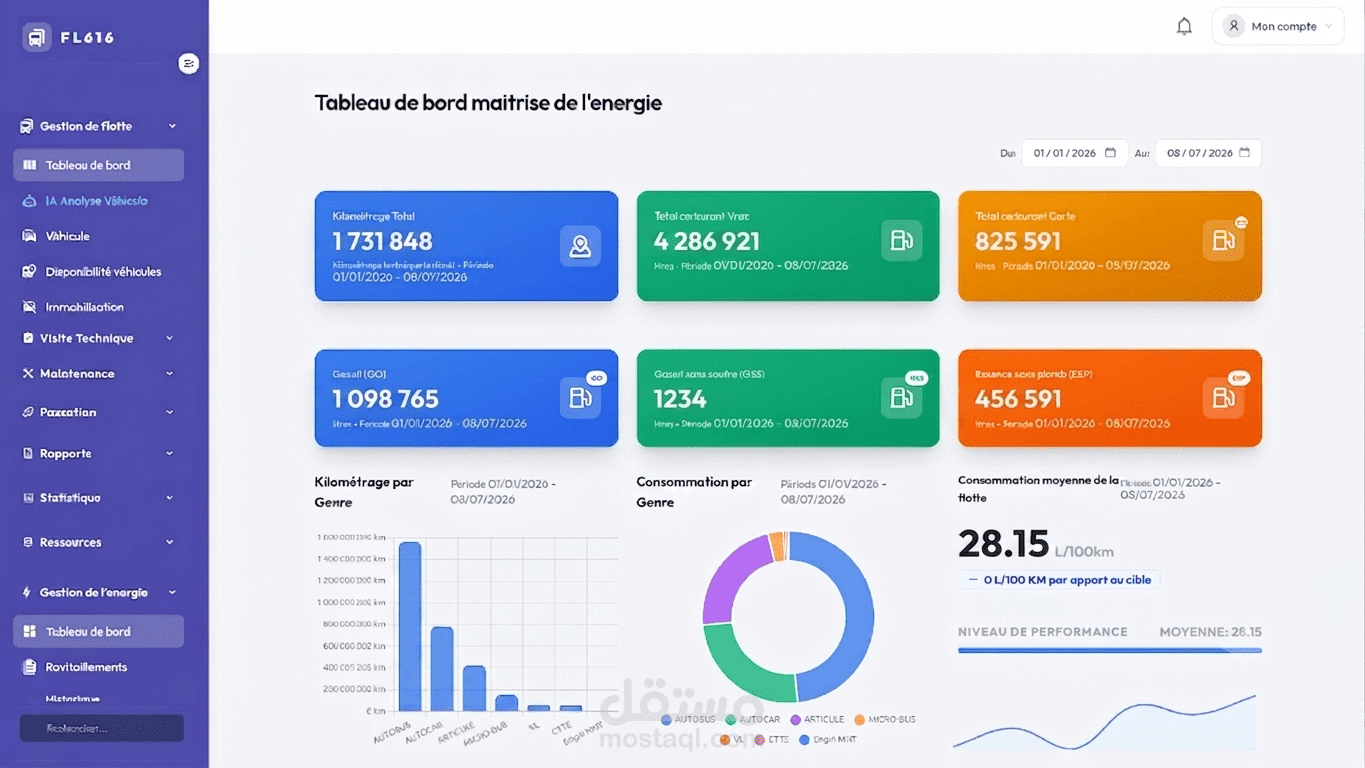Click the Véhicule sidebar icon
The image size is (1365, 768).
click(28, 236)
